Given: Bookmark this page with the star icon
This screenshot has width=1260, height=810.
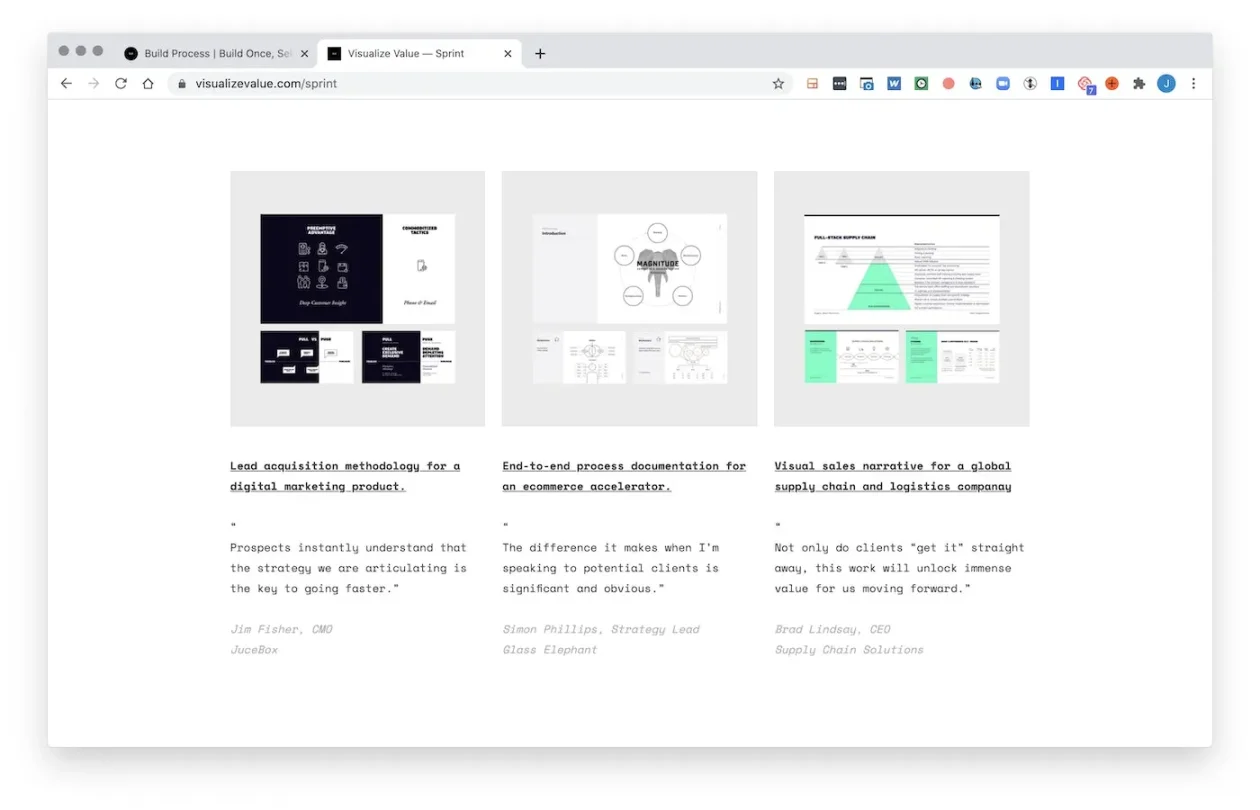Looking at the screenshot, I should pos(778,84).
